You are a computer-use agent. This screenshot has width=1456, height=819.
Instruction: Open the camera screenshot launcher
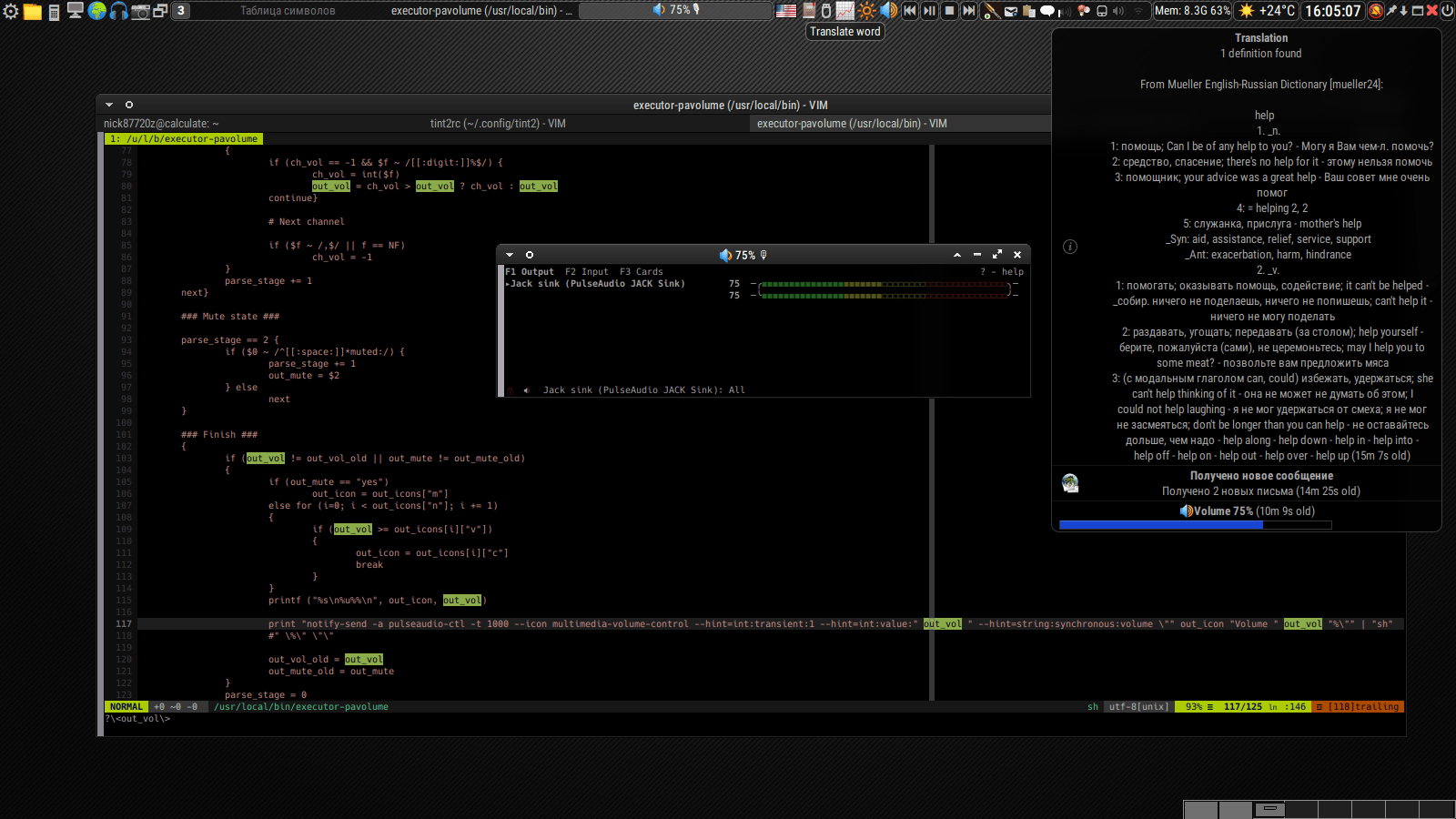click(x=140, y=11)
